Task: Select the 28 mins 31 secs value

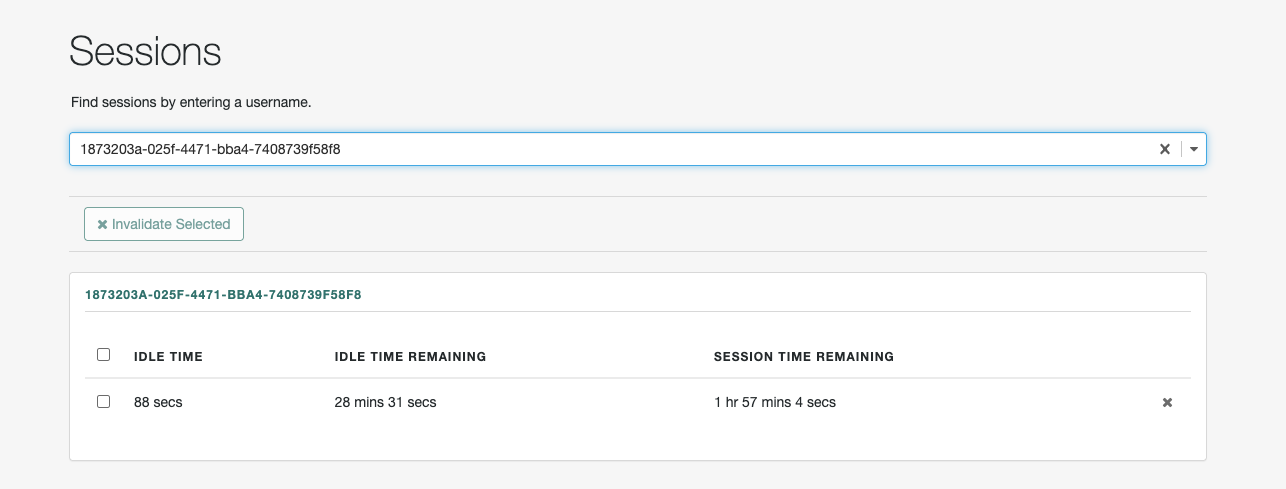Action: (x=385, y=402)
